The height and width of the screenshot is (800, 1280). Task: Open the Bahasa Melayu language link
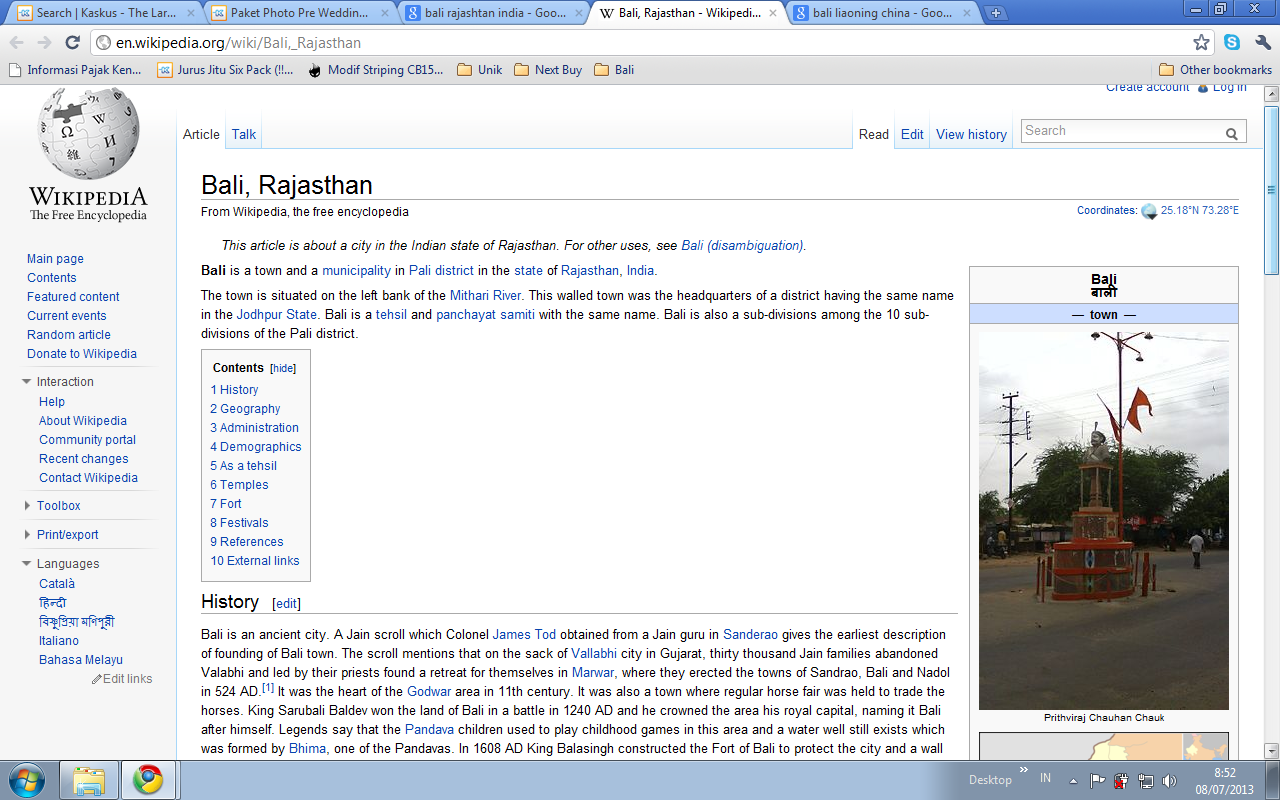[x=81, y=660]
